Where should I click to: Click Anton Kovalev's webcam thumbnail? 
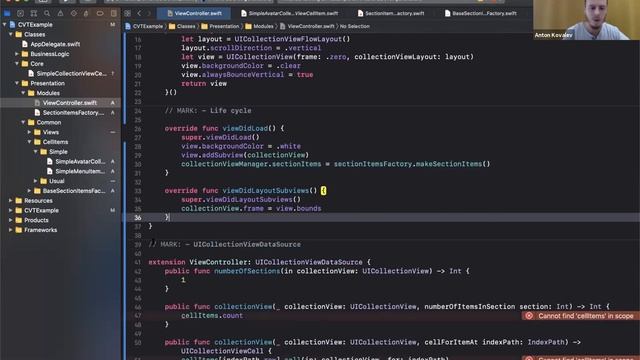point(586,20)
